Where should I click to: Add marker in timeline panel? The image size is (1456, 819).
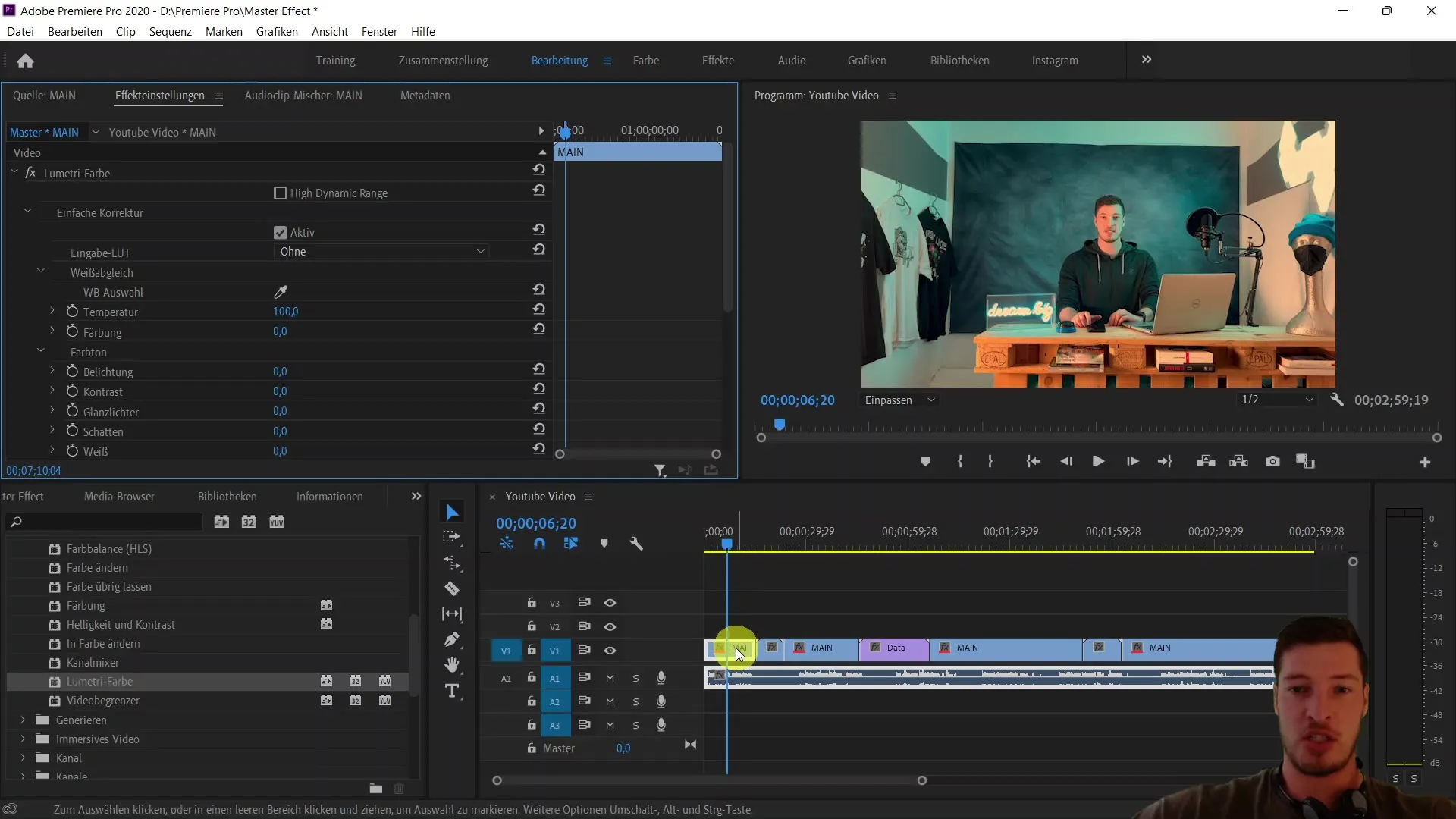coord(604,544)
